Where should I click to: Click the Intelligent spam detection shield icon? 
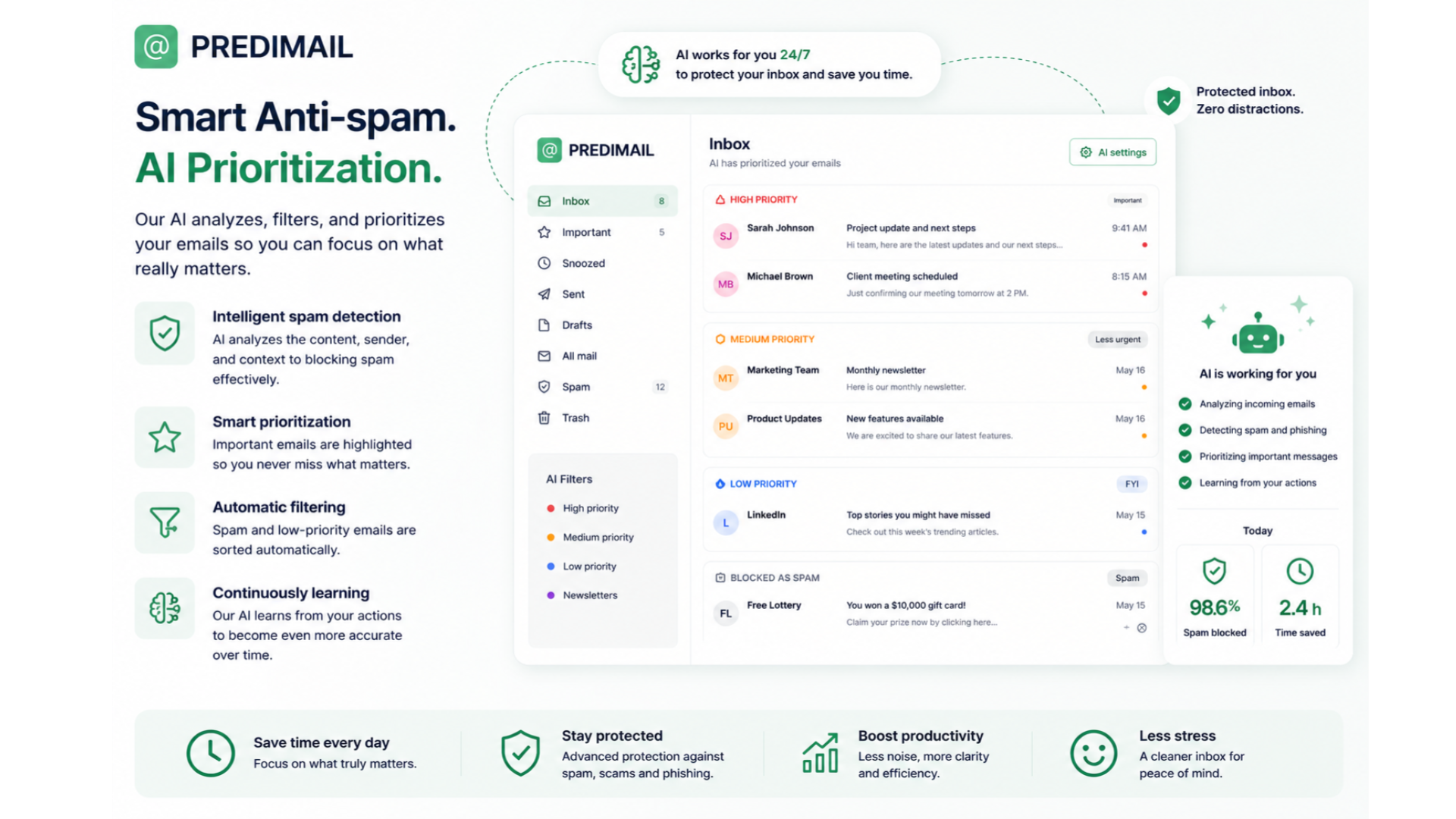point(165,334)
